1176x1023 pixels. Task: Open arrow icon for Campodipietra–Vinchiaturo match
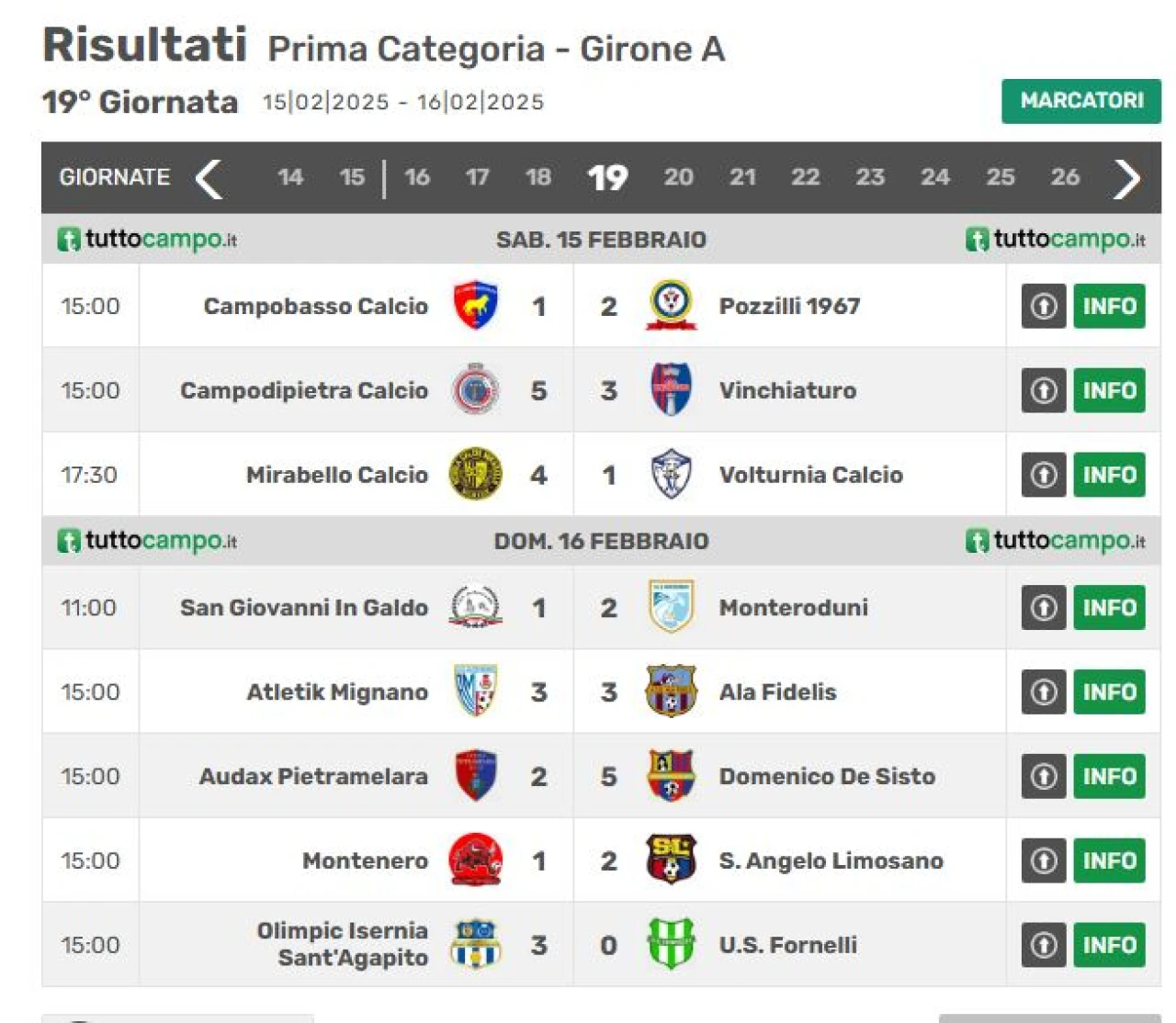coord(1044,390)
